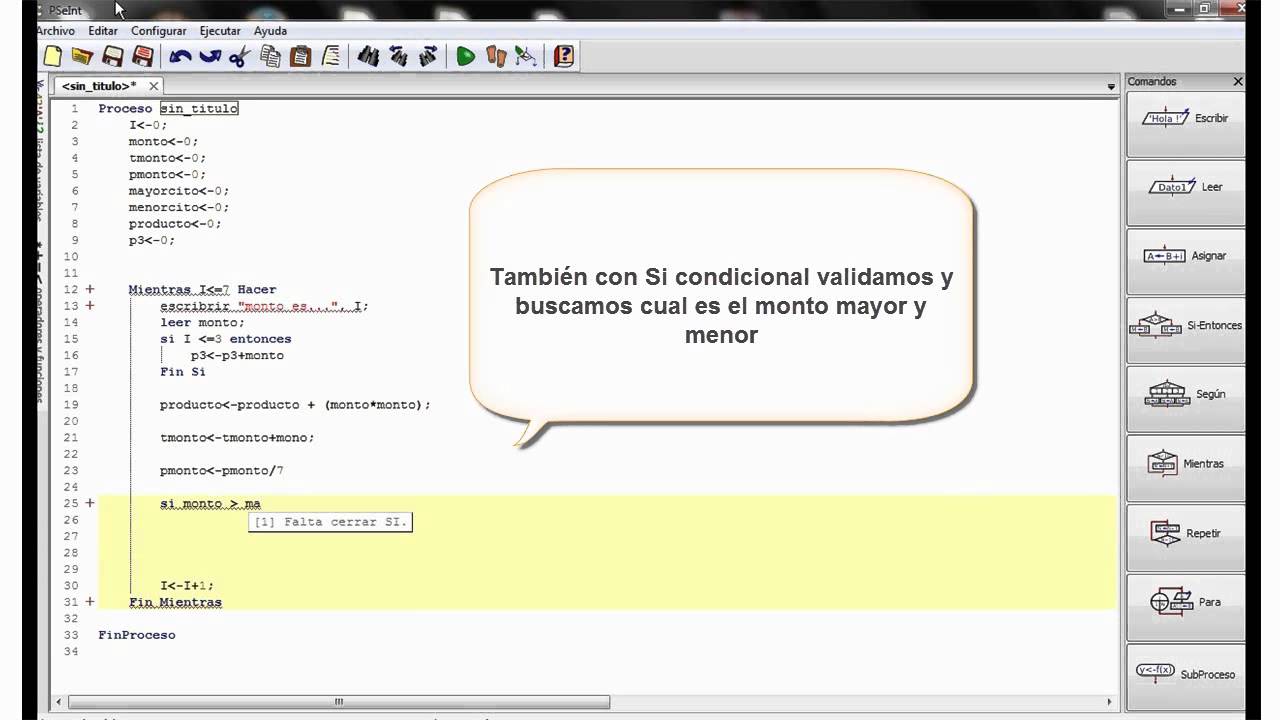This screenshot has width=1280, height=720.
Task: Click the line 'leer monto;'
Action: tap(202, 322)
